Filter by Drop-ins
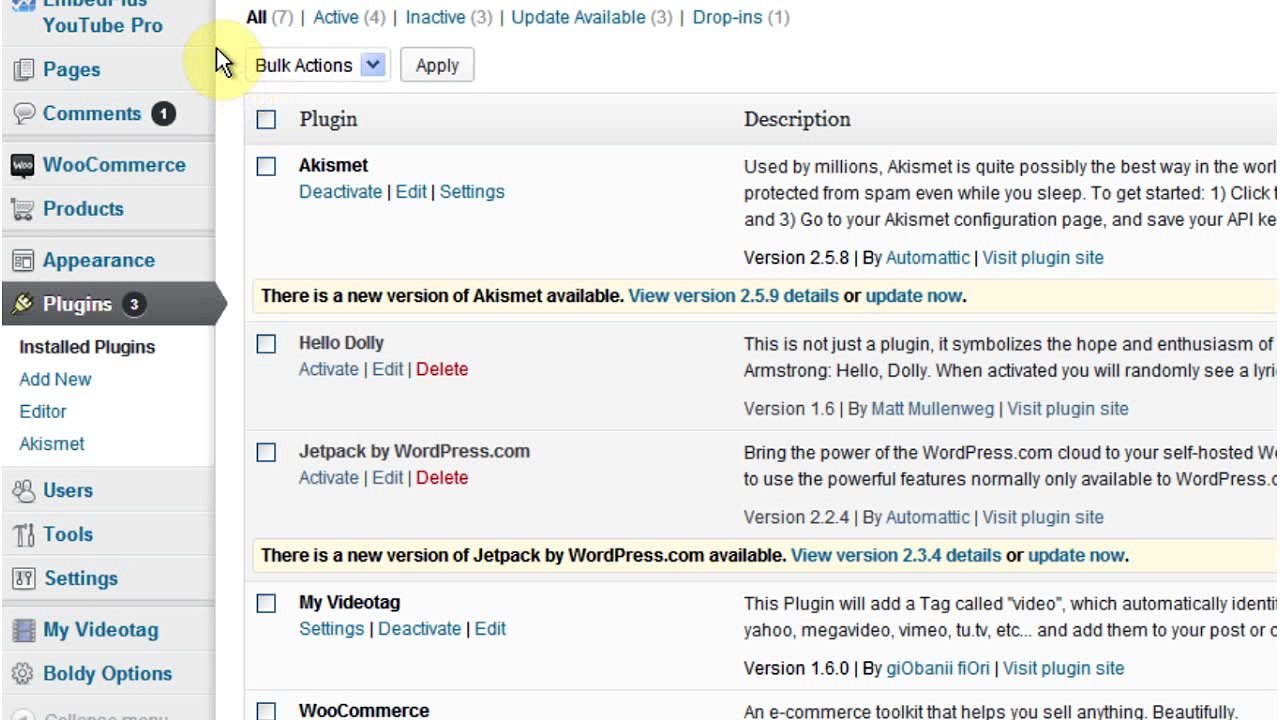The width and height of the screenshot is (1280, 720). (x=727, y=17)
